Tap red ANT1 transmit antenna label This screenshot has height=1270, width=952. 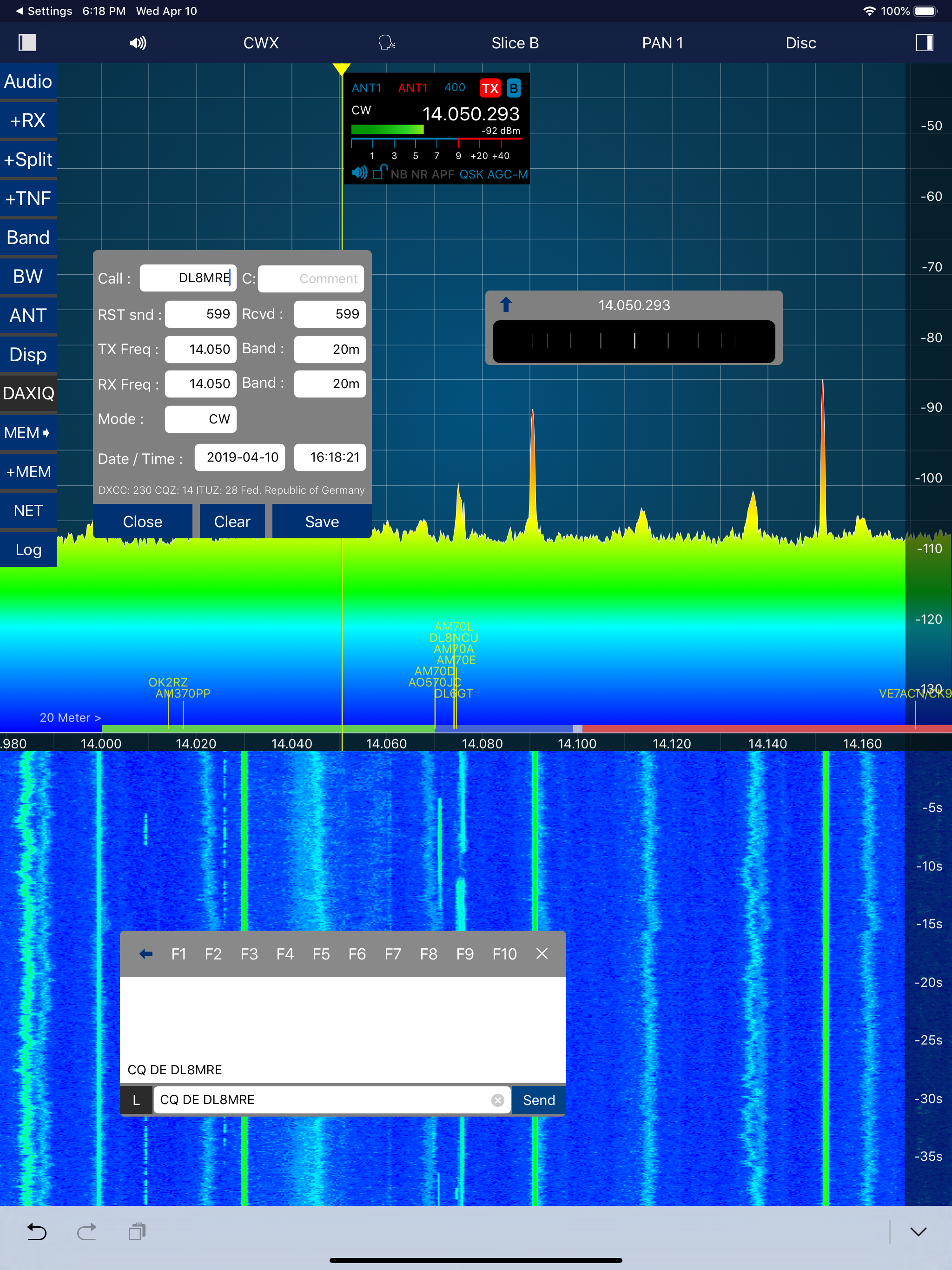(413, 88)
